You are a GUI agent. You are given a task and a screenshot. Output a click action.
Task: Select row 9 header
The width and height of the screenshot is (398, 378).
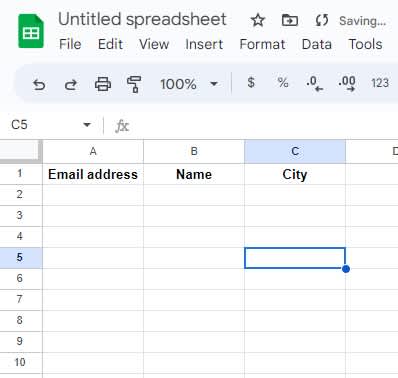click(20, 342)
